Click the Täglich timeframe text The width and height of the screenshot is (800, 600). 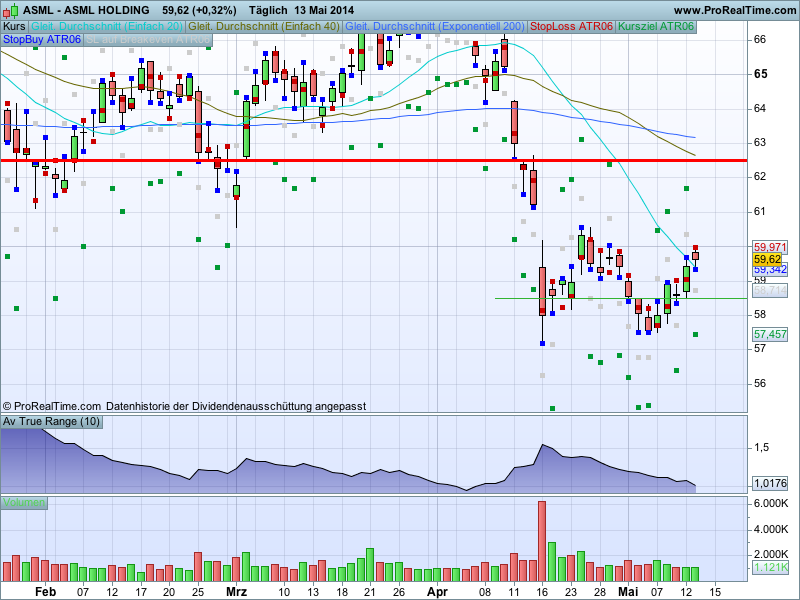tap(268, 10)
